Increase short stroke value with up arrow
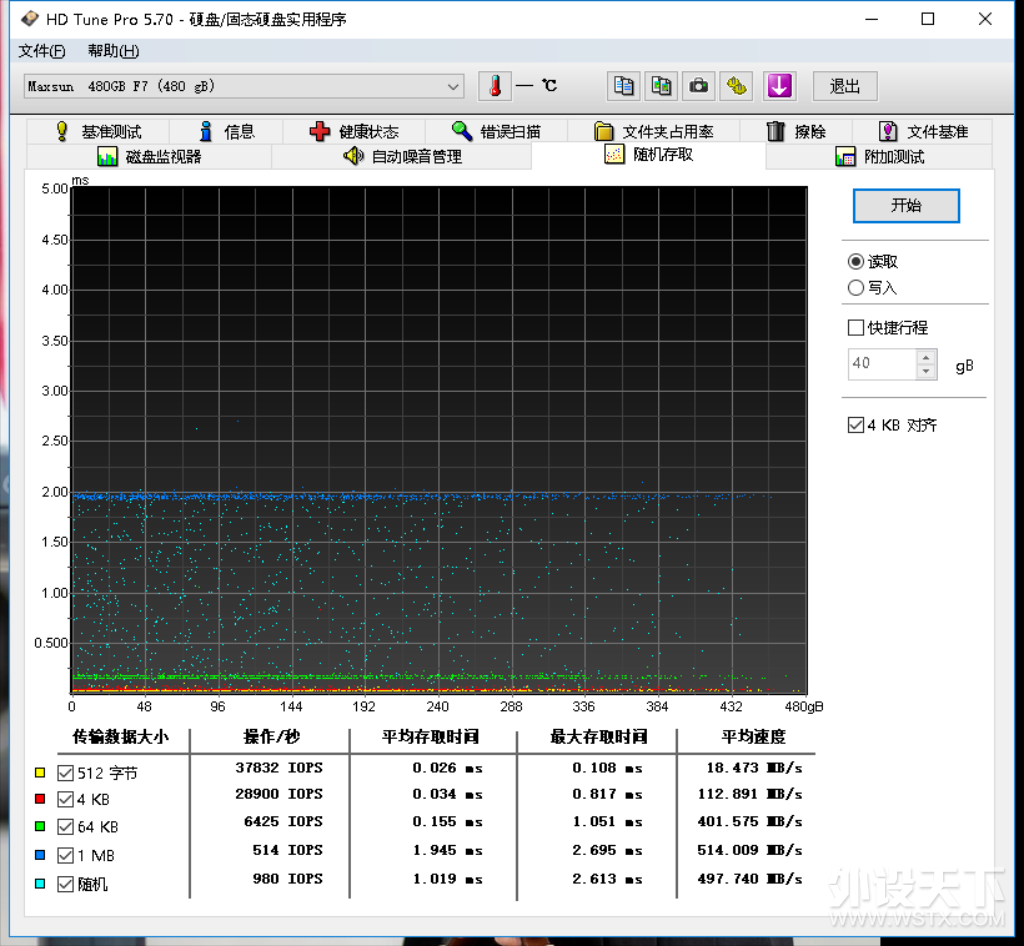This screenshot has height=946, width=1024. click(x=926, y=357)
